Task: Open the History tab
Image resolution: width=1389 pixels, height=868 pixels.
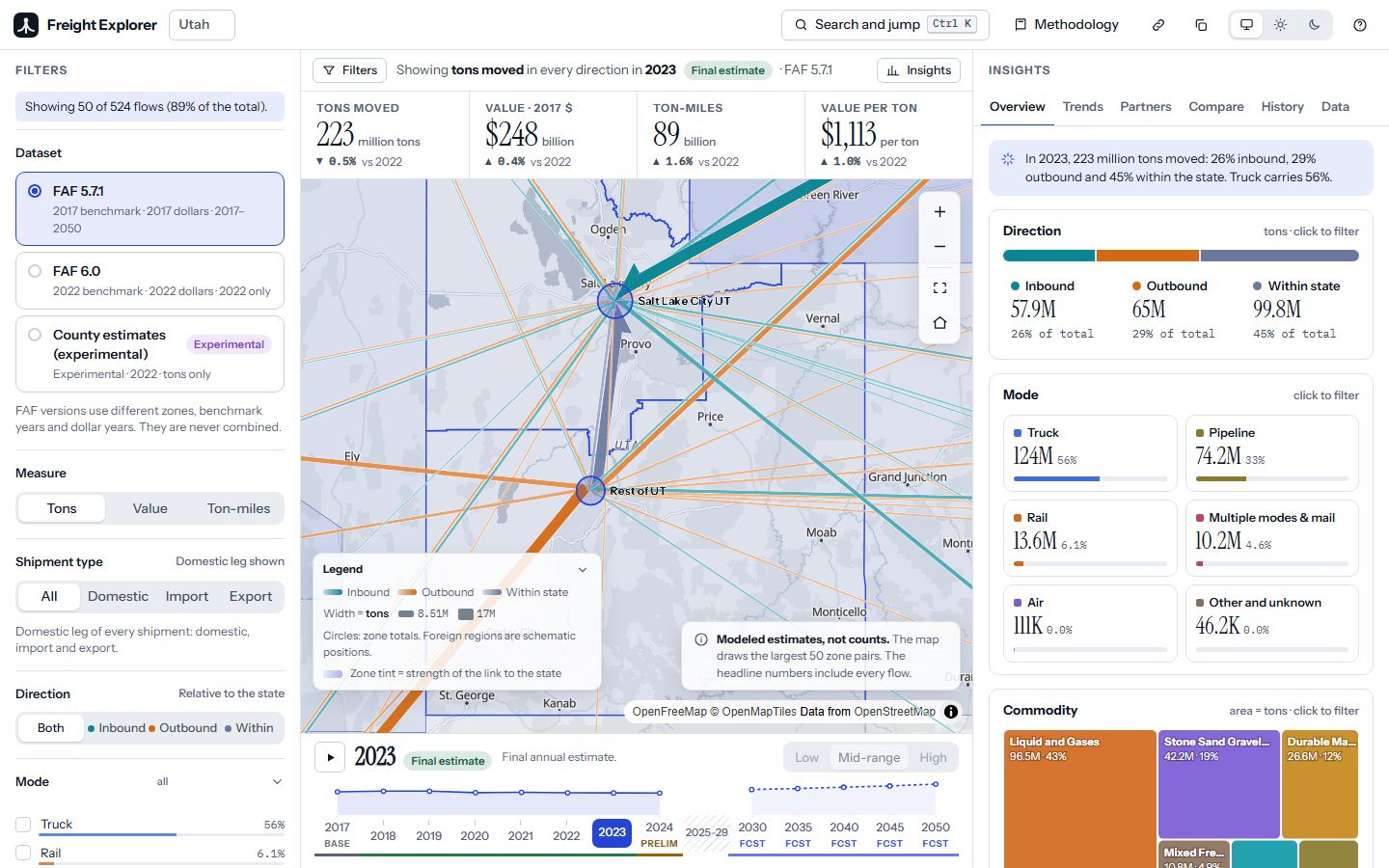Action: pyautogui.click(x=1282, y=107)
